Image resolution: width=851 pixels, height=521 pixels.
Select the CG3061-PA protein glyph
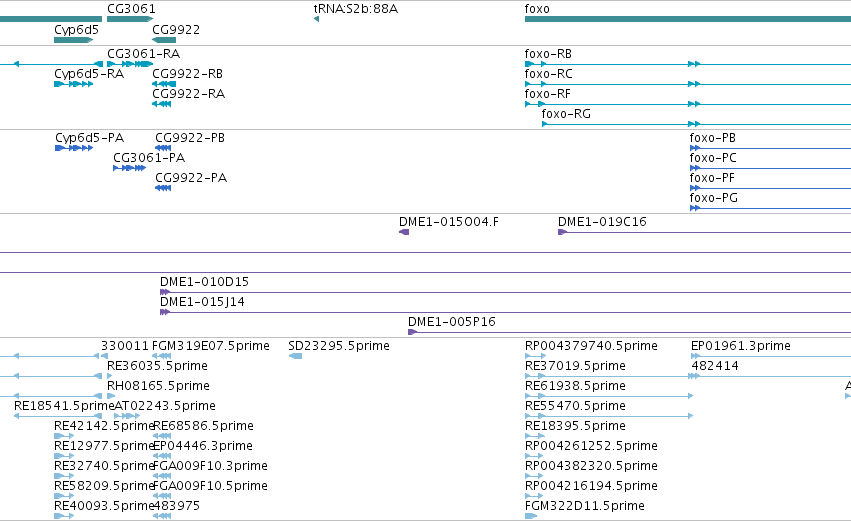point(129,168)
